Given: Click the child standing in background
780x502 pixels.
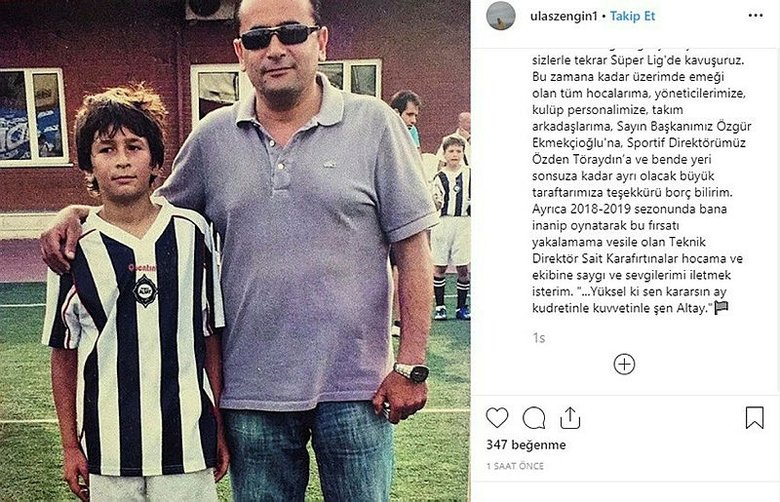Looking at the screenshot, I should pyautogui.click(x=451, y=226).
